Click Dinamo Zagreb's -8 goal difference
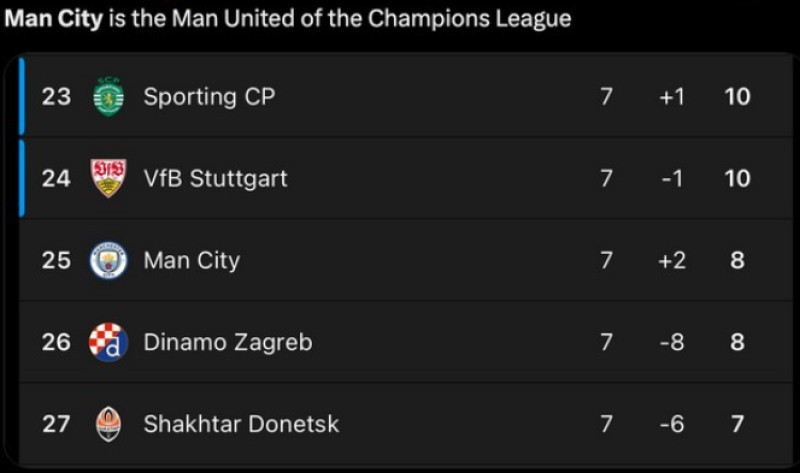This screenshot has width=800, height=473. coord(672,342)
